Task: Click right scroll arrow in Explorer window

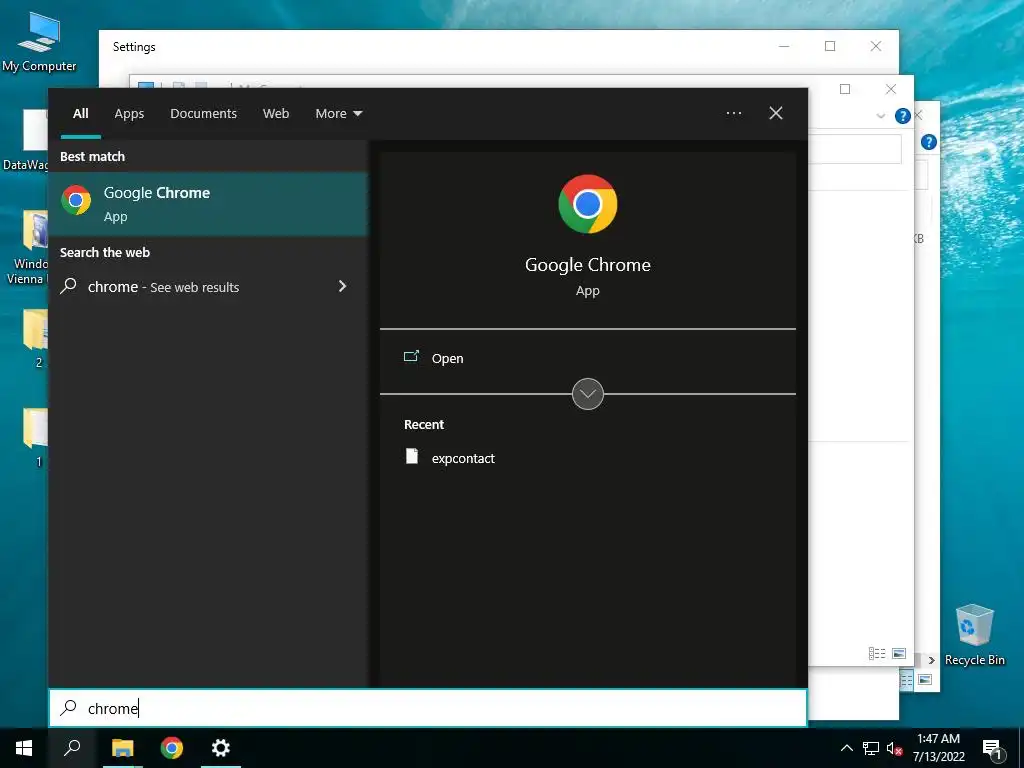Action: click(x=931, y=660)
